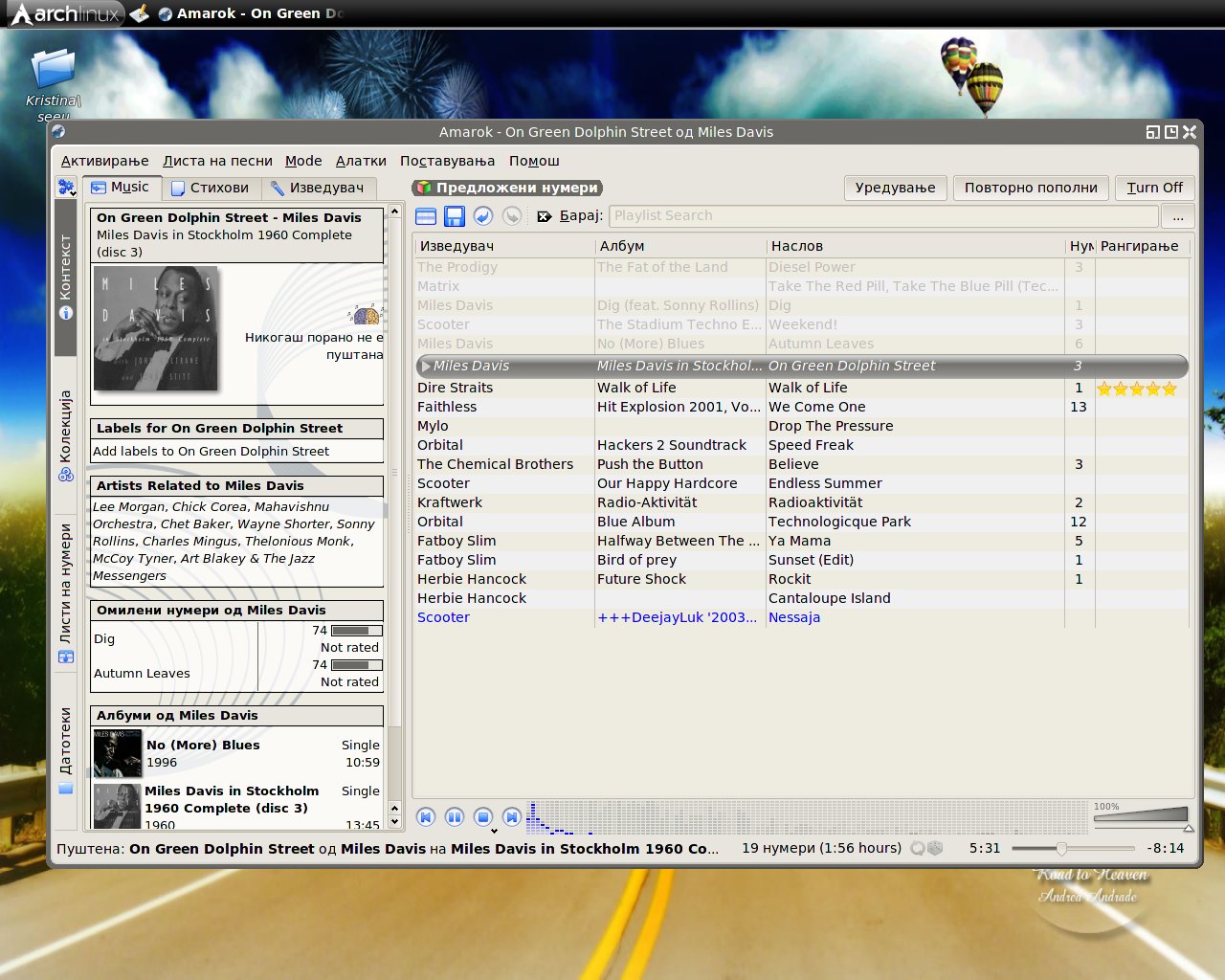Viewport: 1225px width, 980px height.
Task: Open the Thelonious Monk related artist link
Action: (299, 541)
